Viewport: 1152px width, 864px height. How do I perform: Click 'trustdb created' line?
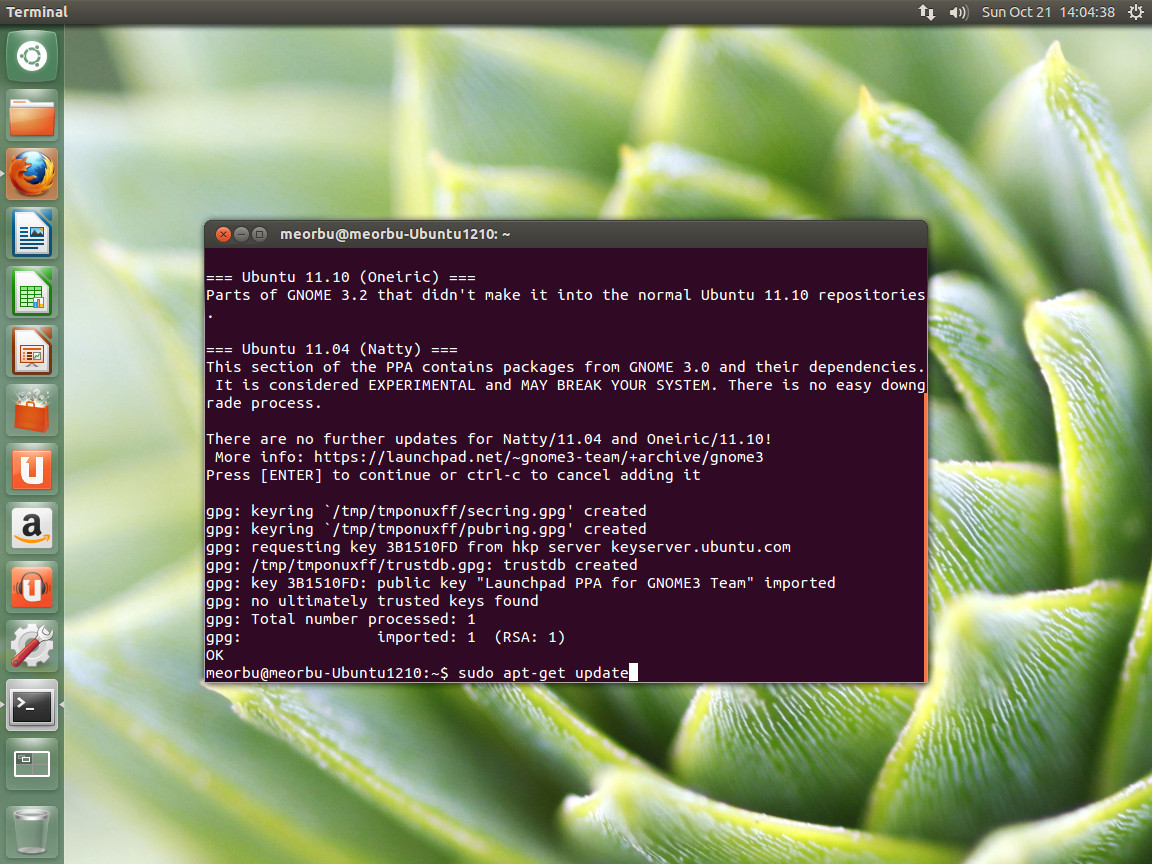click(x=422, y=565)
